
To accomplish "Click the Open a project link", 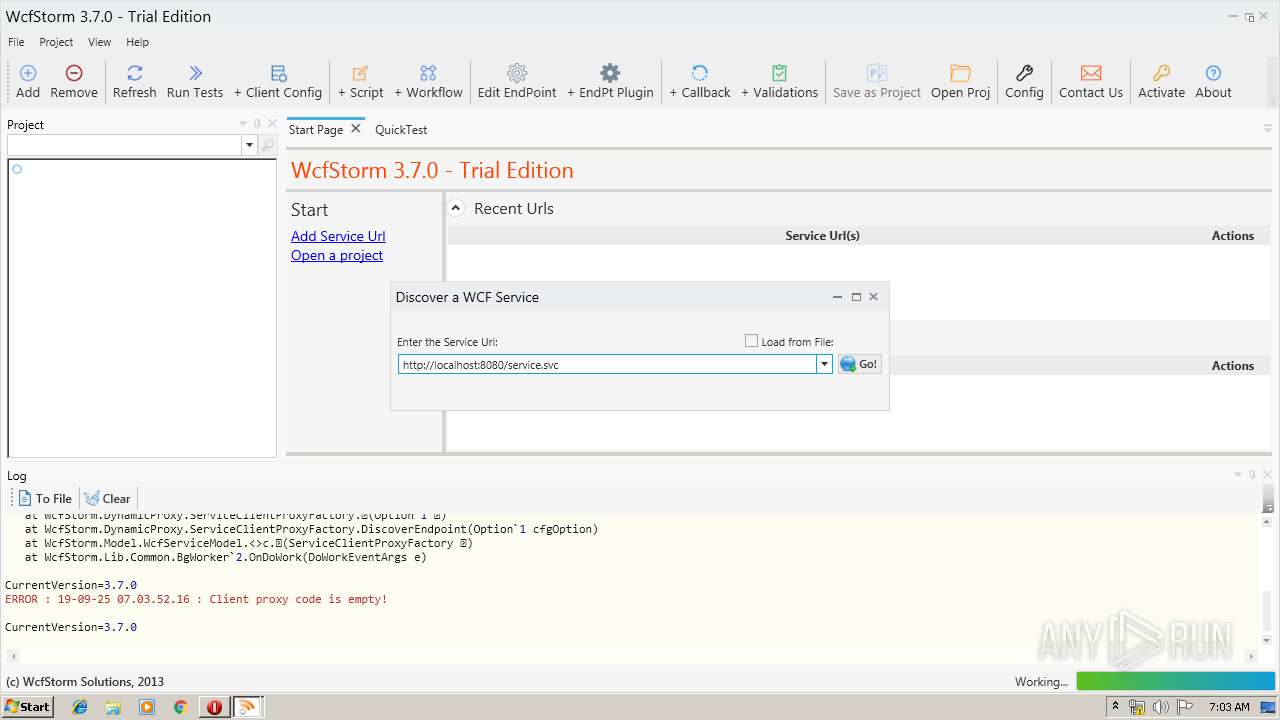I will click(x=337, y=255).
